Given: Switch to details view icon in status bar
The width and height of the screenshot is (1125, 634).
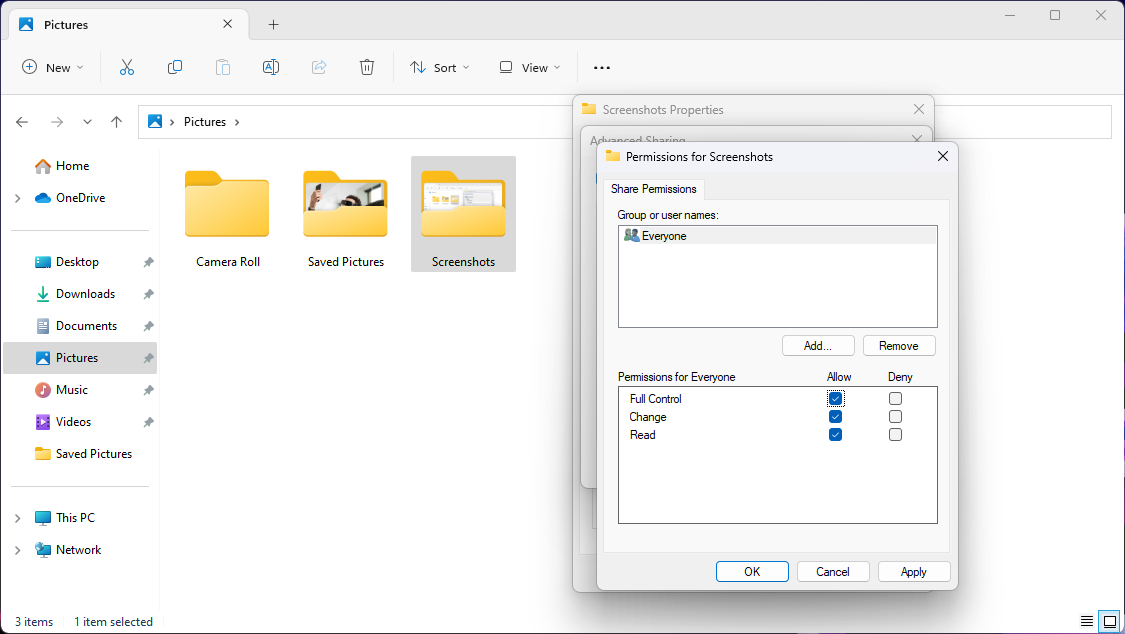Looking at the screenshot, I should (1087, 621).
